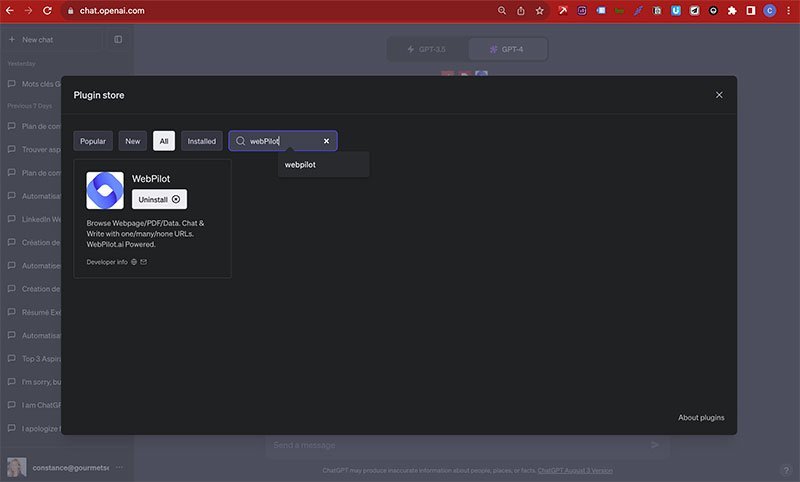This screenshot has height=482, width=800.
Task: Click the plugin search field
Action: 283,141
